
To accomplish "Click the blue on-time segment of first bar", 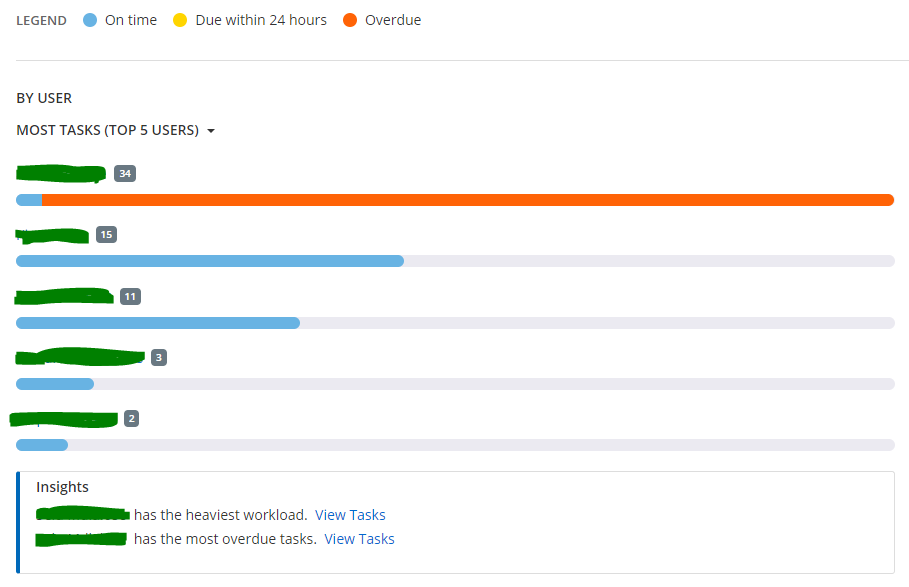I will [29, 200].
